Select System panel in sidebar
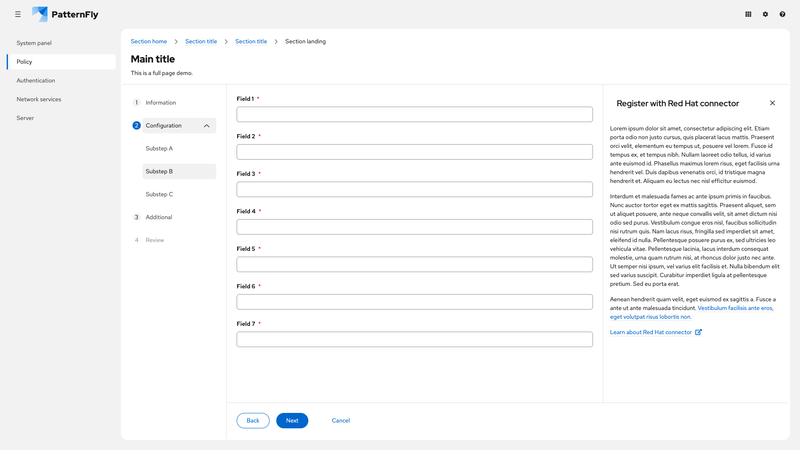The width and height of the screenshot is (800, 450). coord(61,43)
